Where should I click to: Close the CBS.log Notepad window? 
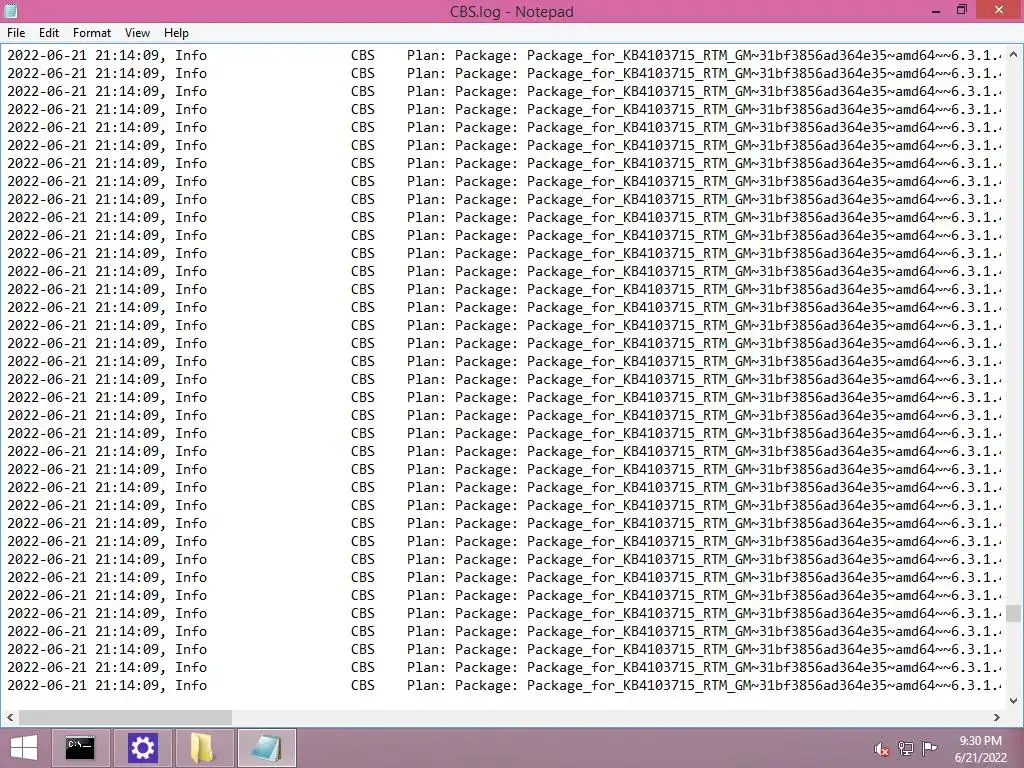pyautogui.click(x=999, y=10)
